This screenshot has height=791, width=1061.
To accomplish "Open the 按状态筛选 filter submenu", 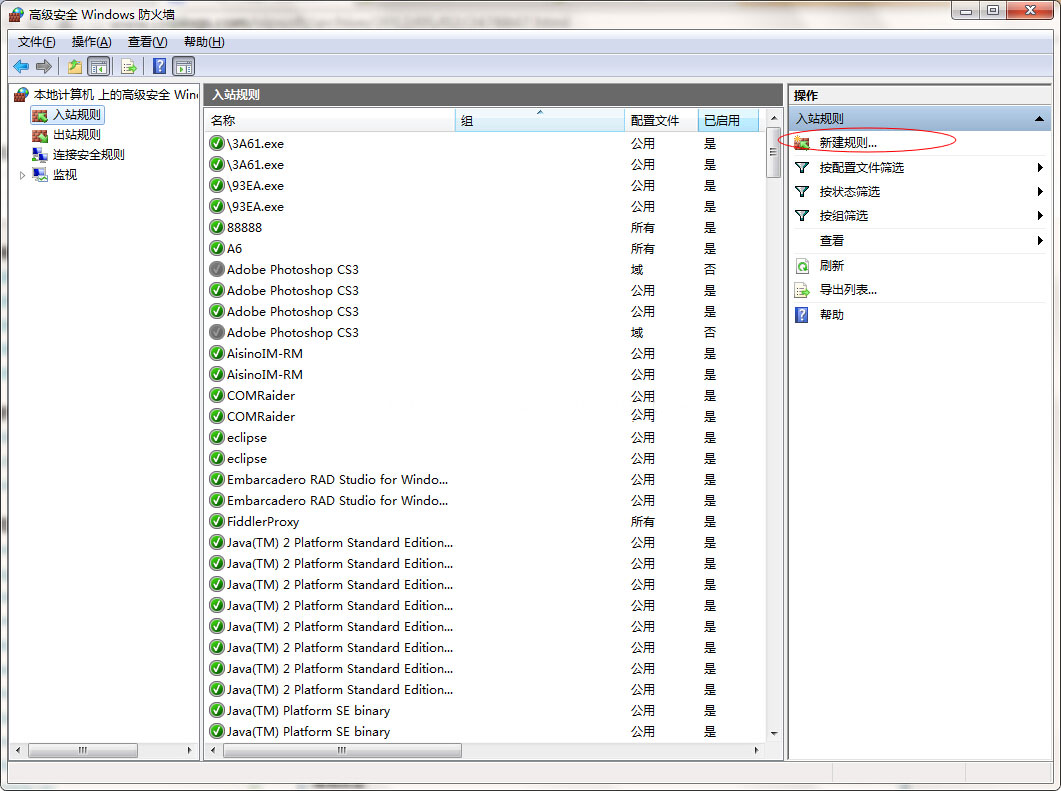I will [849, 192].
